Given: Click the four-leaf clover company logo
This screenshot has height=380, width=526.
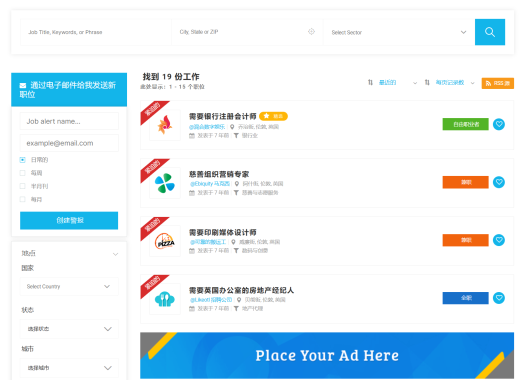Looking at the screenshot, I should (x=165, y=183).
